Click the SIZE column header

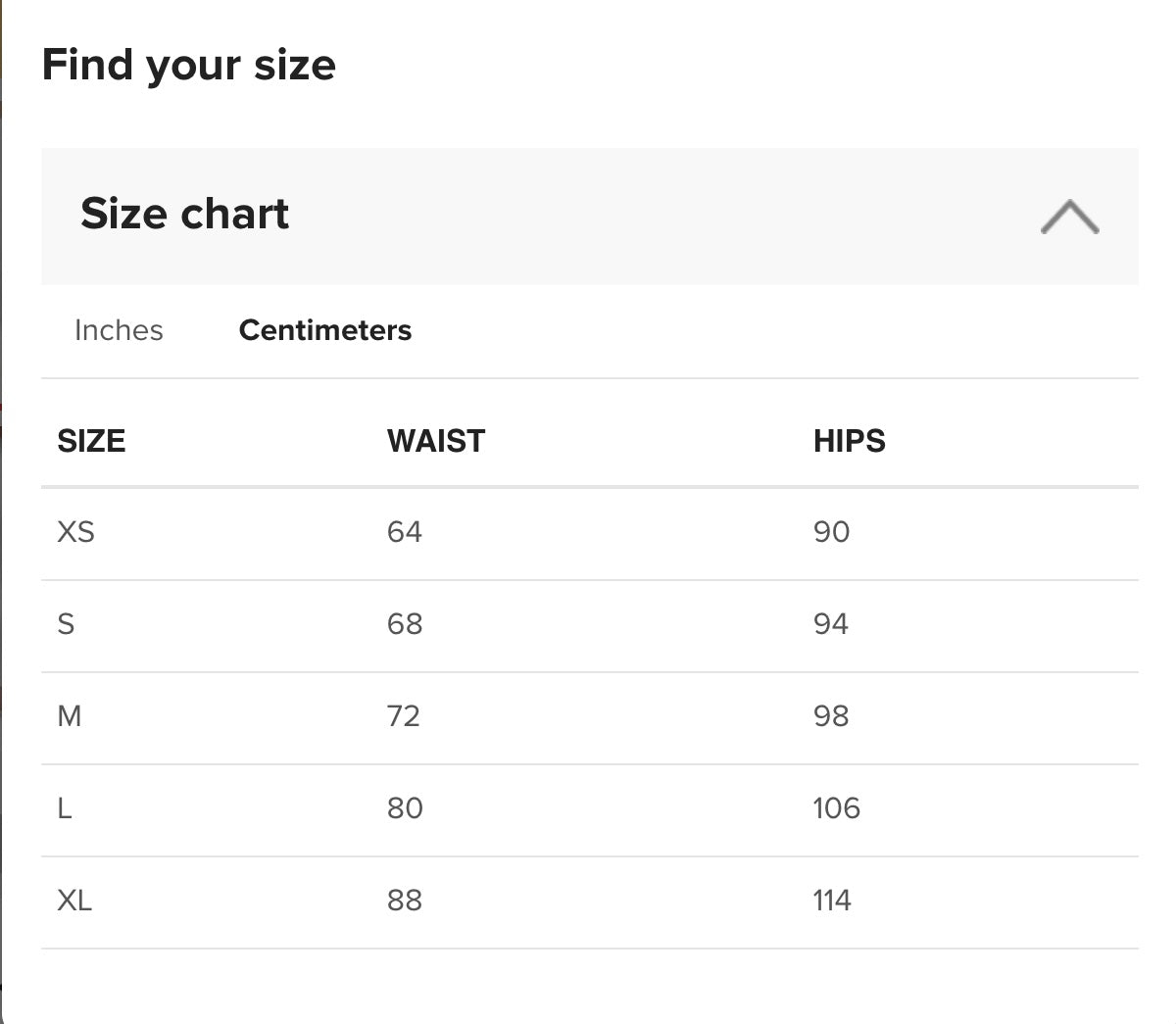(91, 441)
